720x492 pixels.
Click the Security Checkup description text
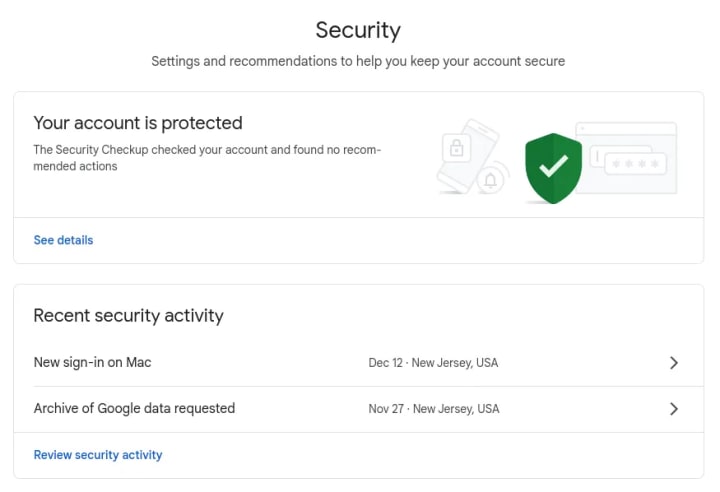tap(207, 158)
